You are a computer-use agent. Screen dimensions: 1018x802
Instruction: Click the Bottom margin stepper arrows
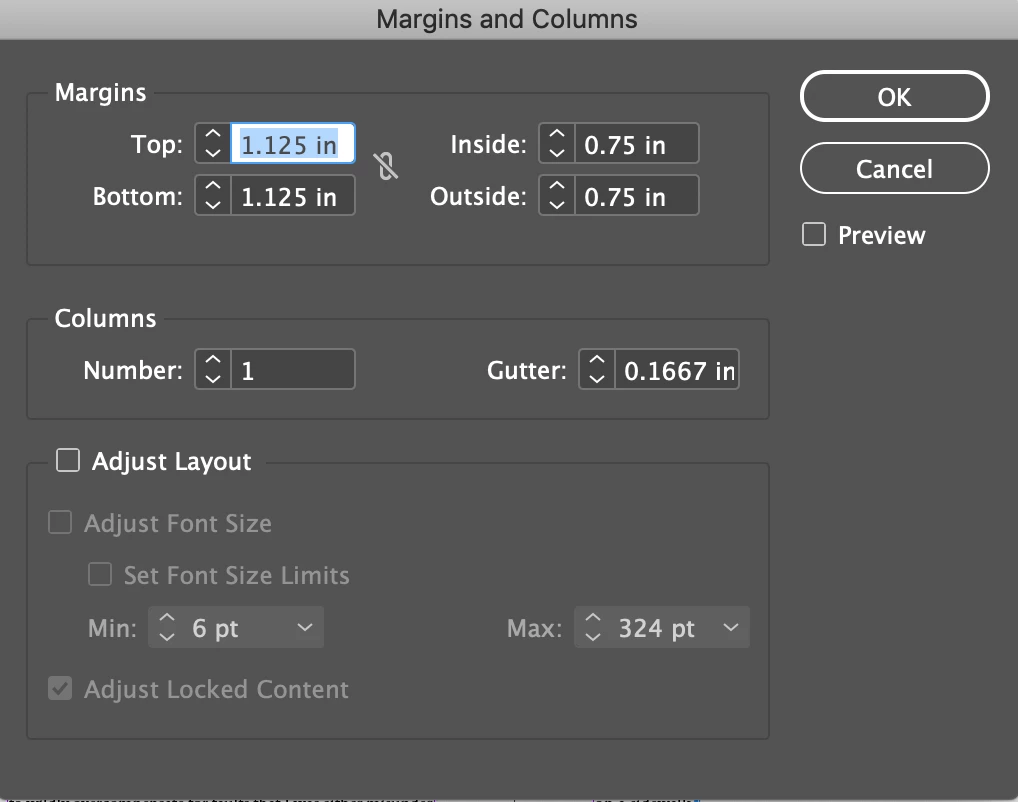click(x=212, y=195)
